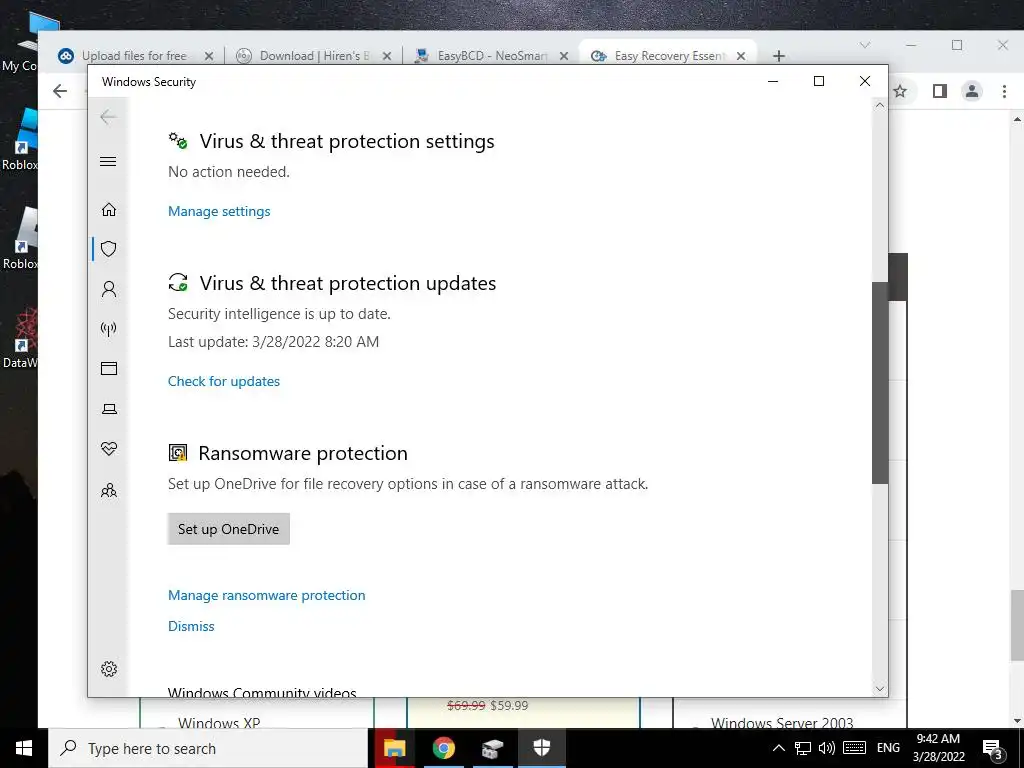
Task: Open a new Chrome tab
Action: tap(778, 56)
